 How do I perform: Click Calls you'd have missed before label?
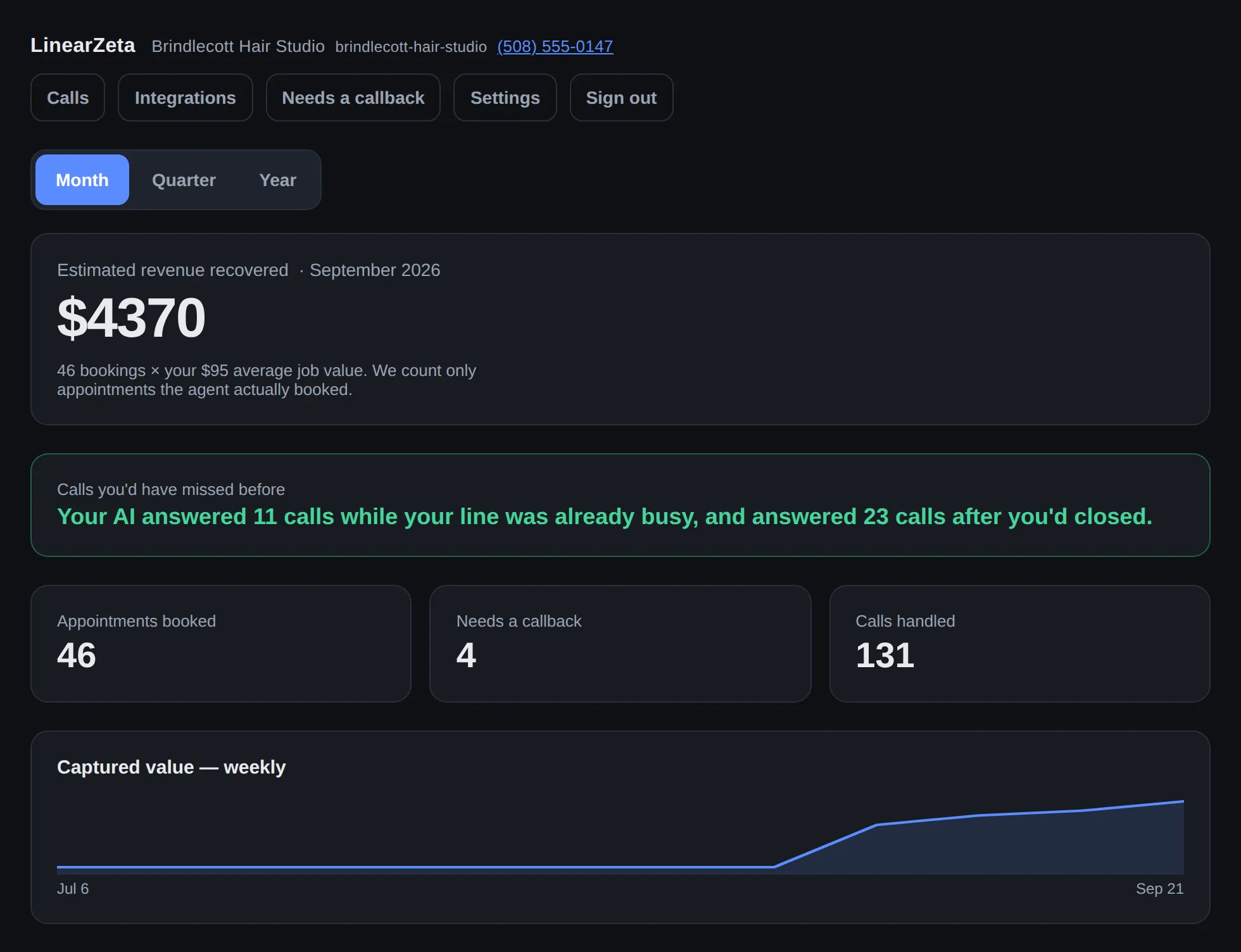click(x=171, y=489)
